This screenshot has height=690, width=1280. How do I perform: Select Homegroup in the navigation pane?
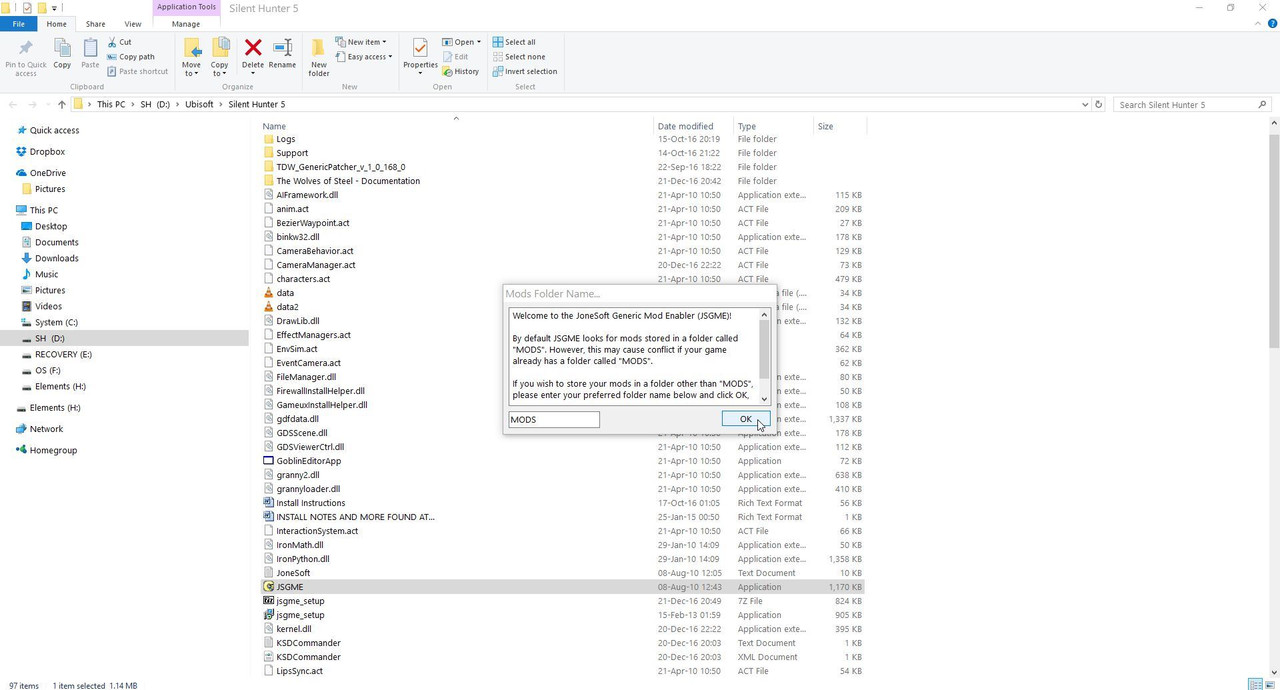pyautogui.click(x=46, y=450)
